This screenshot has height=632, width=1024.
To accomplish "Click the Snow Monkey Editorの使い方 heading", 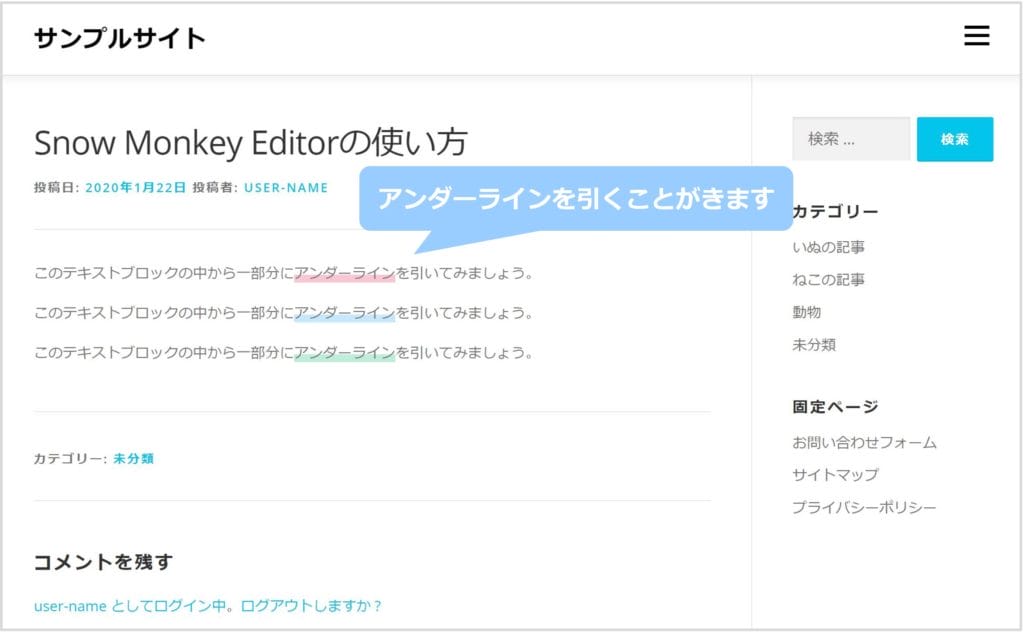I will 250,143.
